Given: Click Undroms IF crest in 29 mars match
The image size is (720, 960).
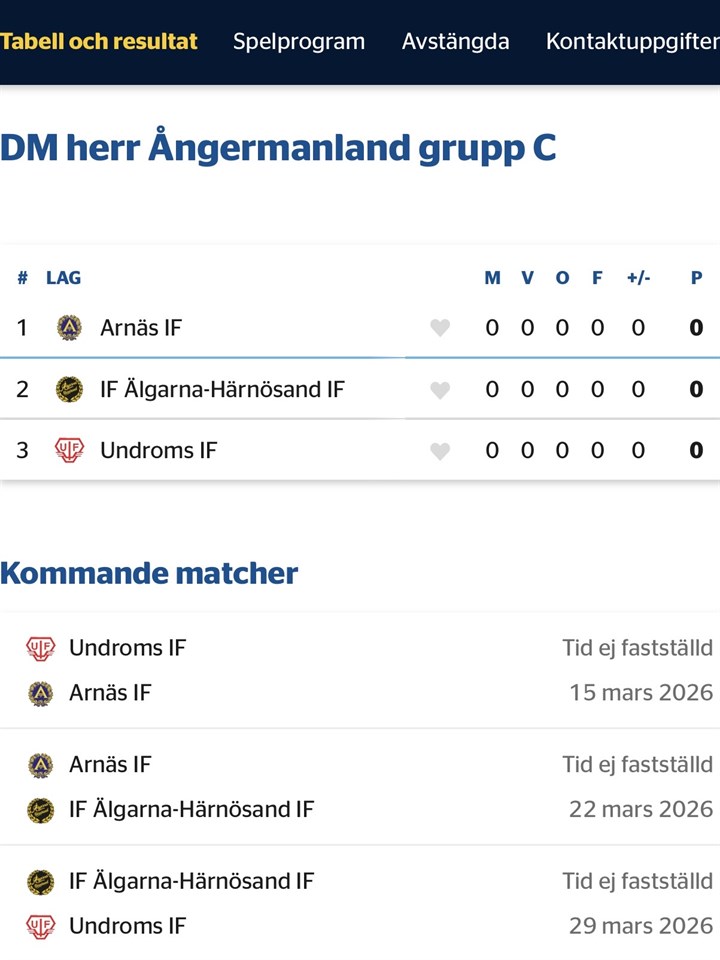Looking at the screenshot, I should tap(40, 926).
